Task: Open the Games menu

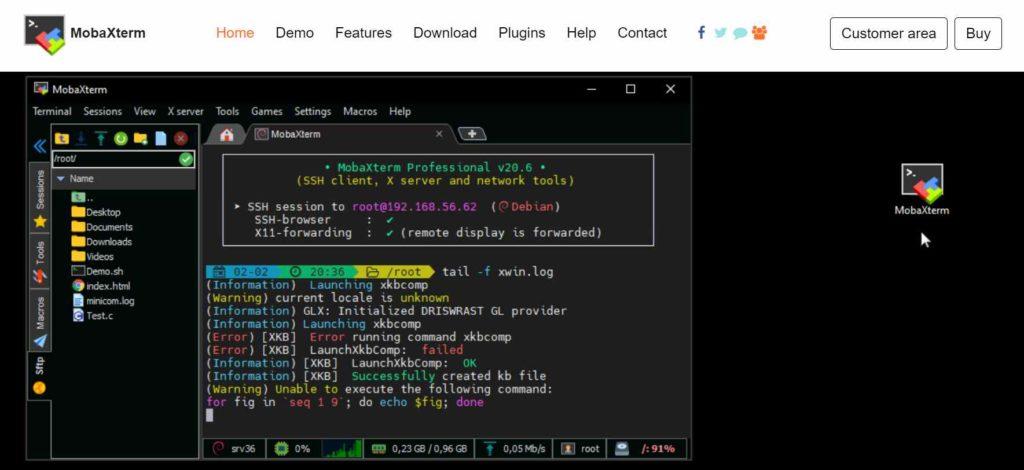Action: (x=266, y=112)
